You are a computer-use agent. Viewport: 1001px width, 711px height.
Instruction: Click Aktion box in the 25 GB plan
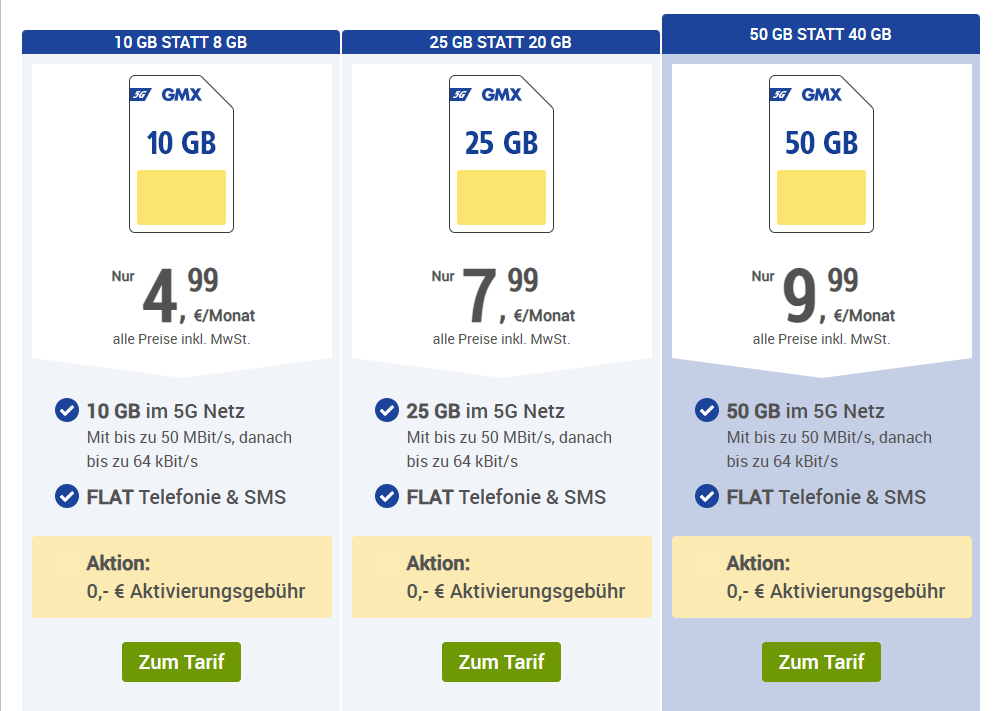501,577
